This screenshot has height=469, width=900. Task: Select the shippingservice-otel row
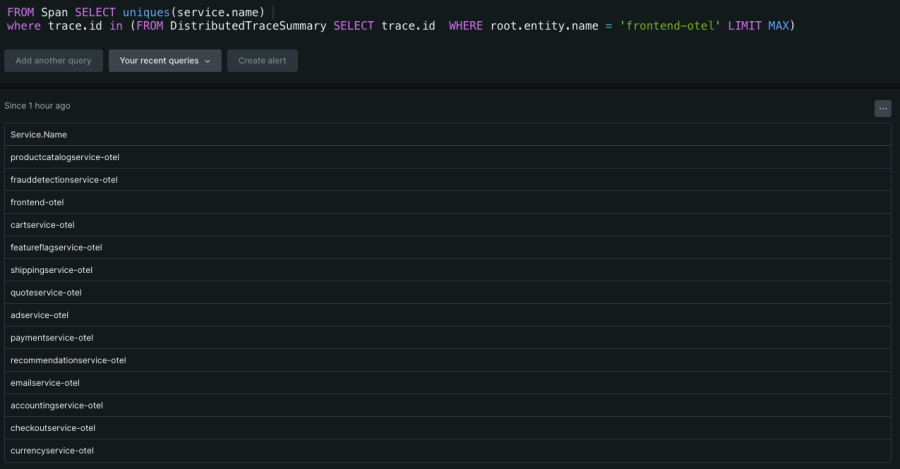click(x=51, y=270)
